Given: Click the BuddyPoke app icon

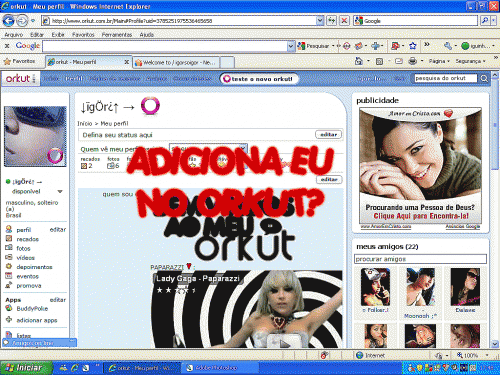Looking at the screenshot, I should click(9, 308).
